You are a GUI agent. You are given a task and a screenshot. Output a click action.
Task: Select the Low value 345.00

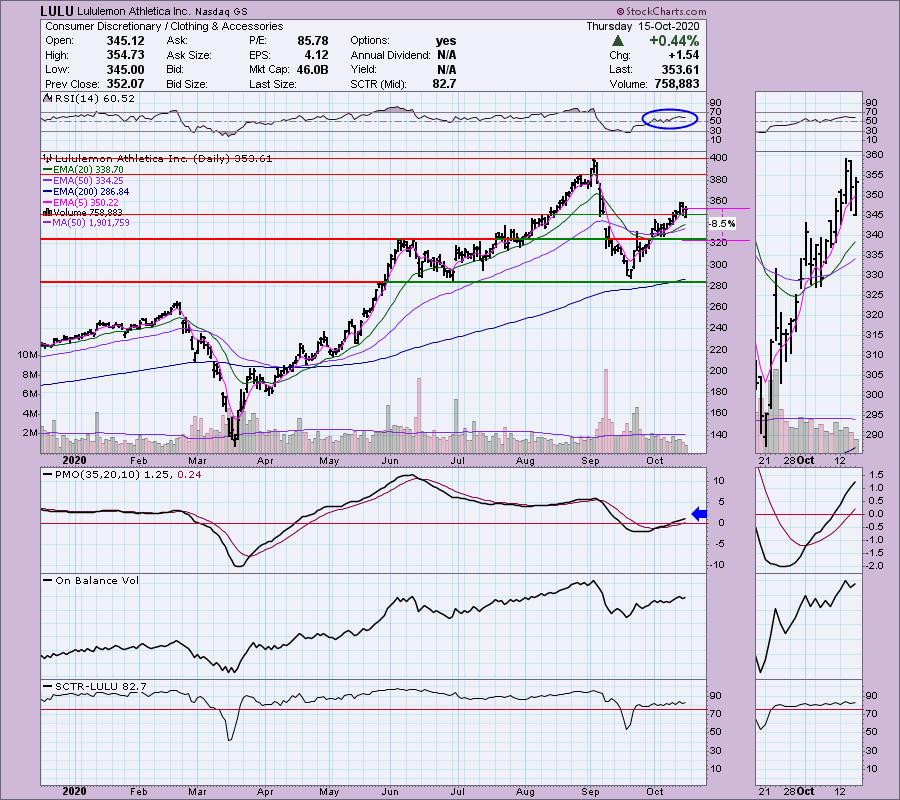pos(125,69)
